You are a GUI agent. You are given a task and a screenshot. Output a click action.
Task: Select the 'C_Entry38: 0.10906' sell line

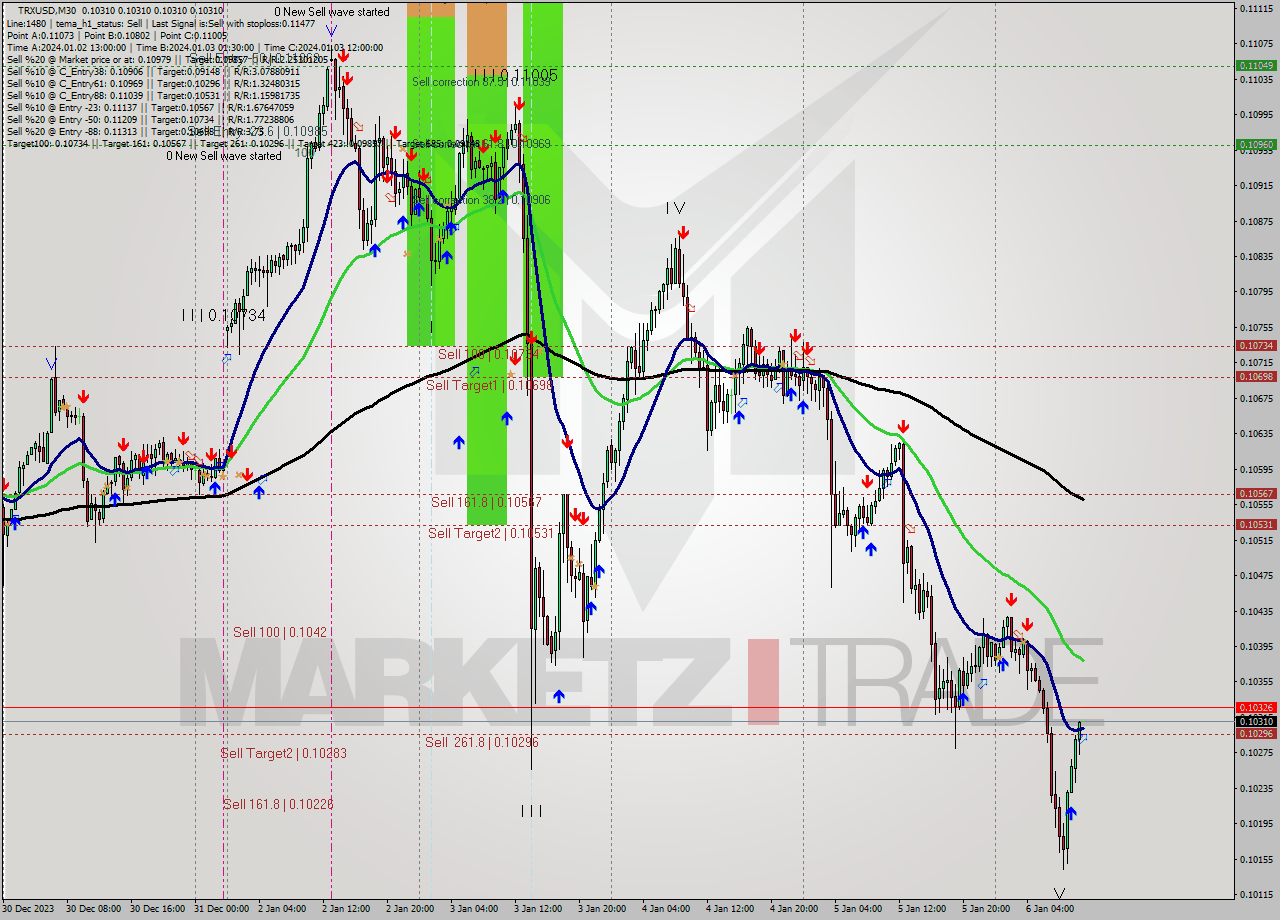click(x=152, y=71)
